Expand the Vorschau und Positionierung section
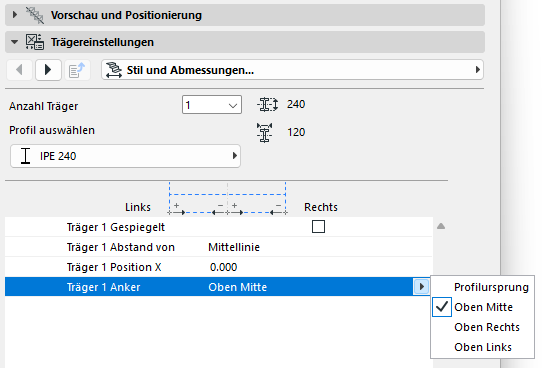This screenshot has height=368, width=542. coord(15,15)
